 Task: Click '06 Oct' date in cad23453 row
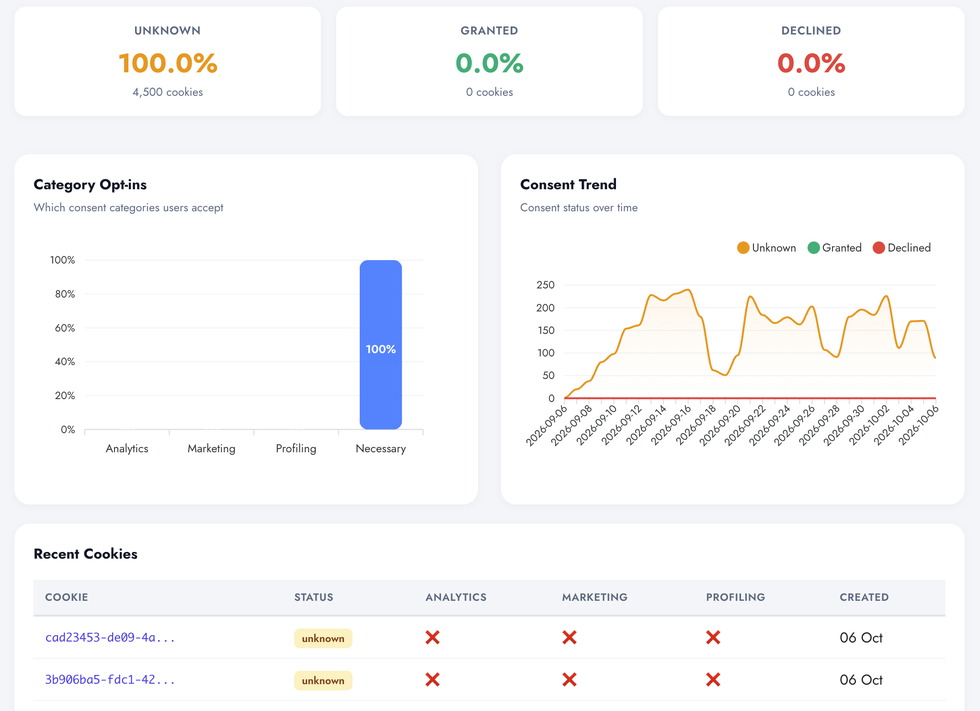coord(861,638)
